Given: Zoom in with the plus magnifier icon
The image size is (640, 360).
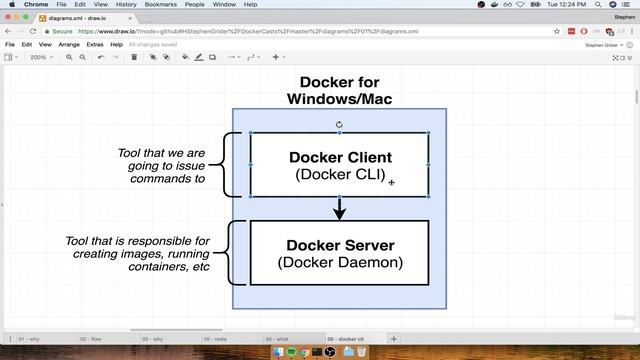Looking at the screenshot, I should pos(69,57).
